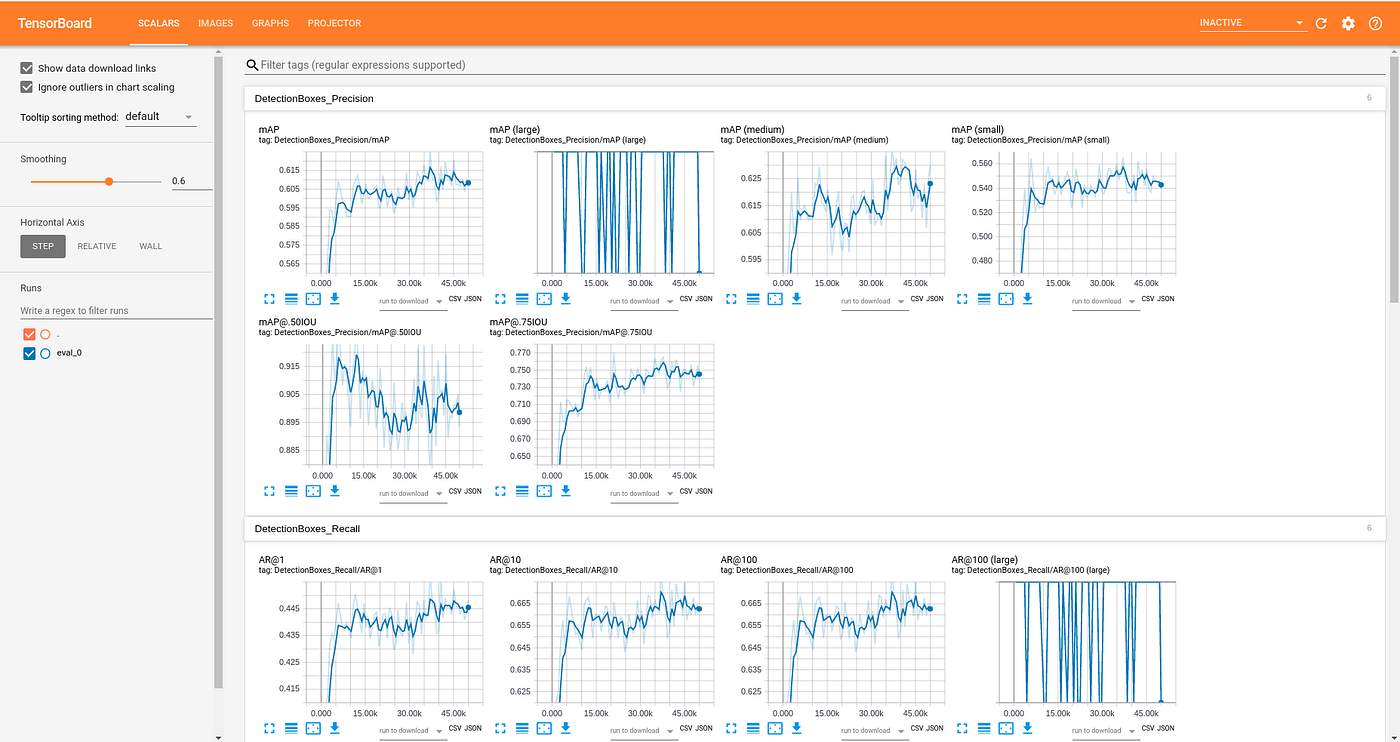The height and width of the screenshot is (742, 1400).
Task: Expand the mAP chart to full size
Action: (x=269, y=298)
